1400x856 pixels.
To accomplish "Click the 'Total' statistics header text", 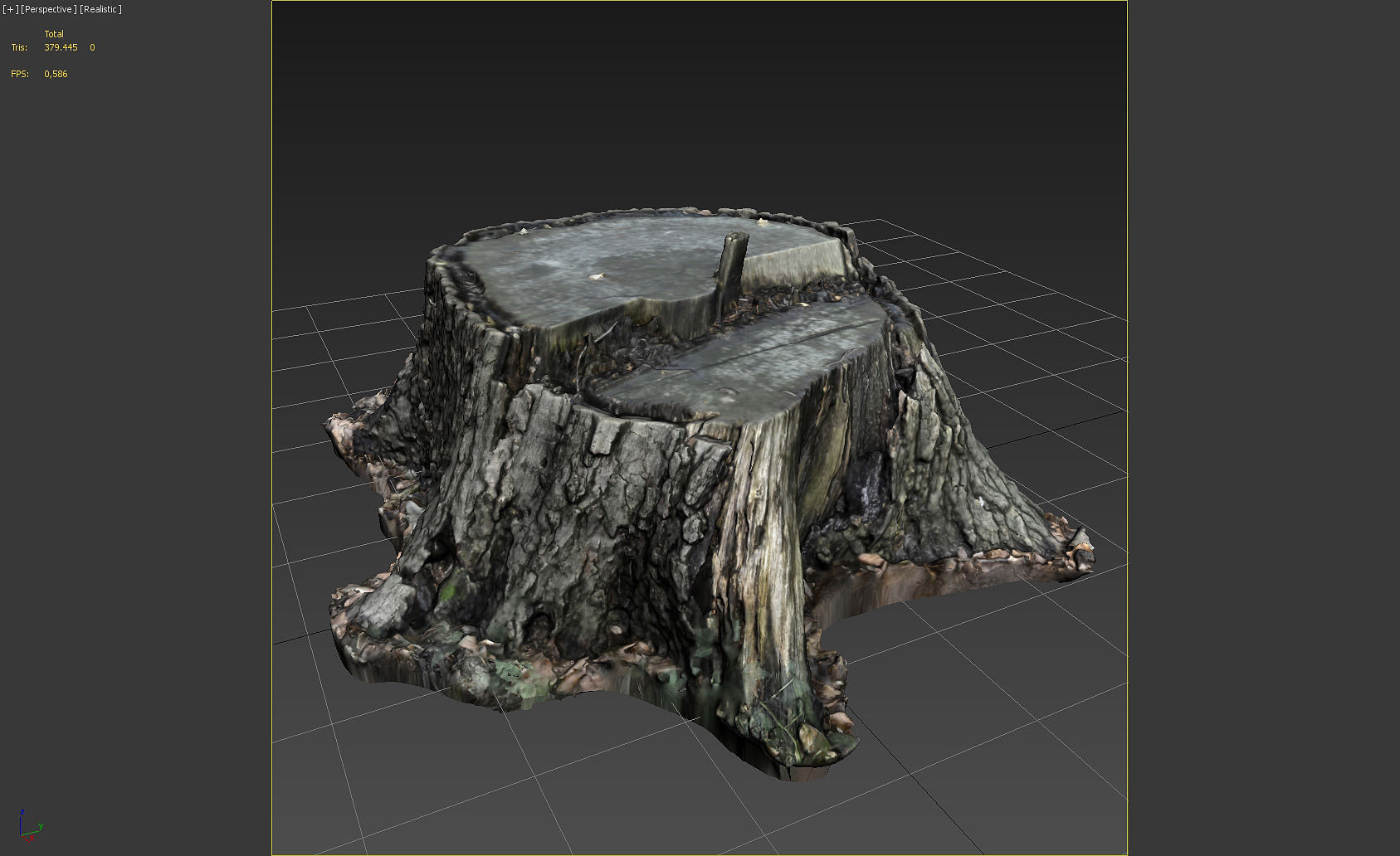I will point(54,34).
